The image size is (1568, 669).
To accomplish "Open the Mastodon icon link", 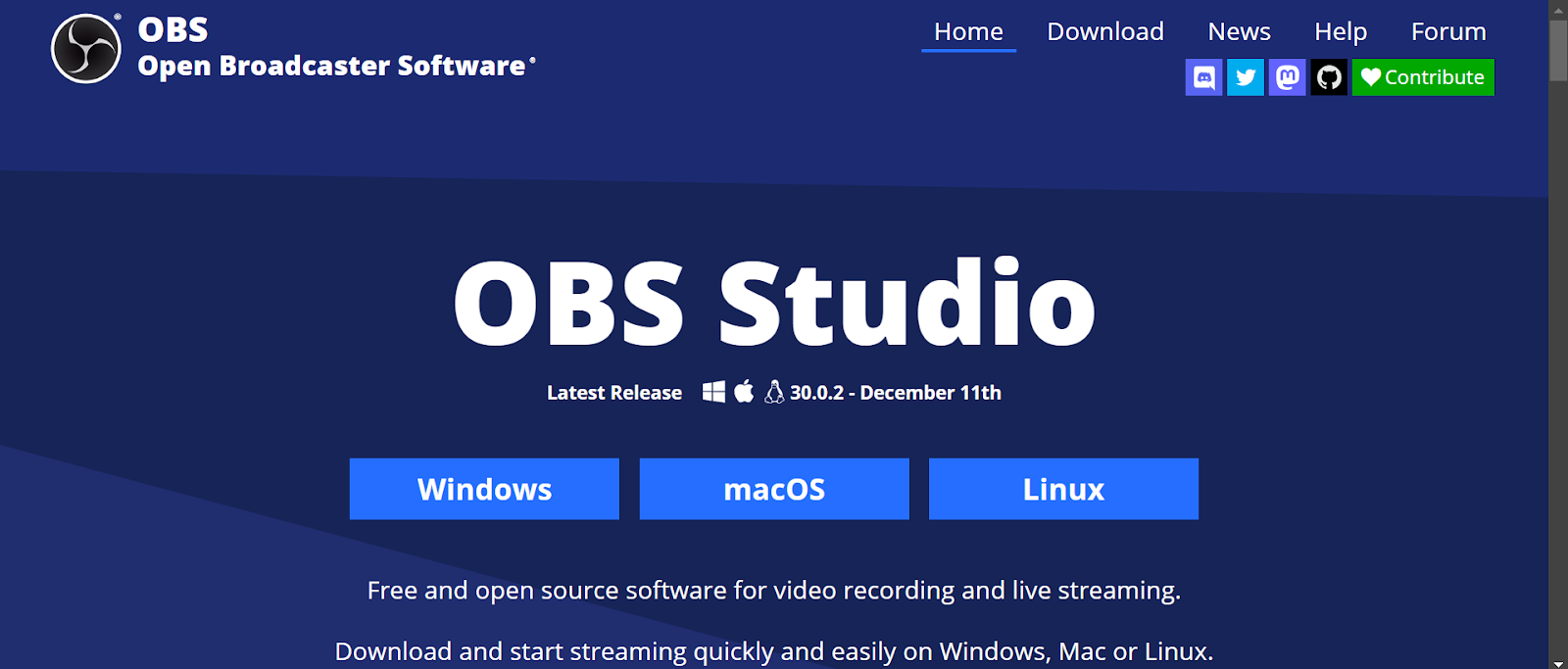I will click(1288, 77).
